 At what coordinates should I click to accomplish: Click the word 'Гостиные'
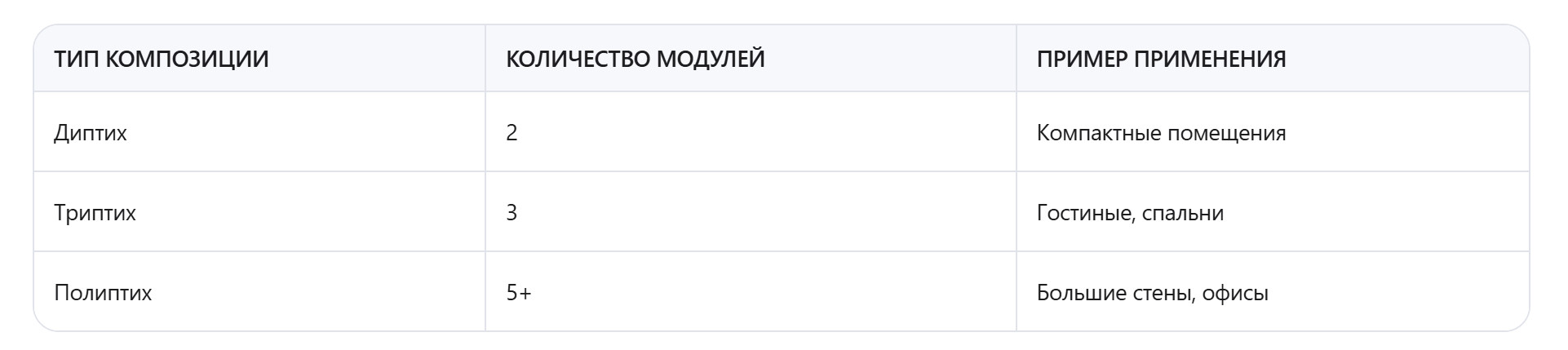point(1083,213)
